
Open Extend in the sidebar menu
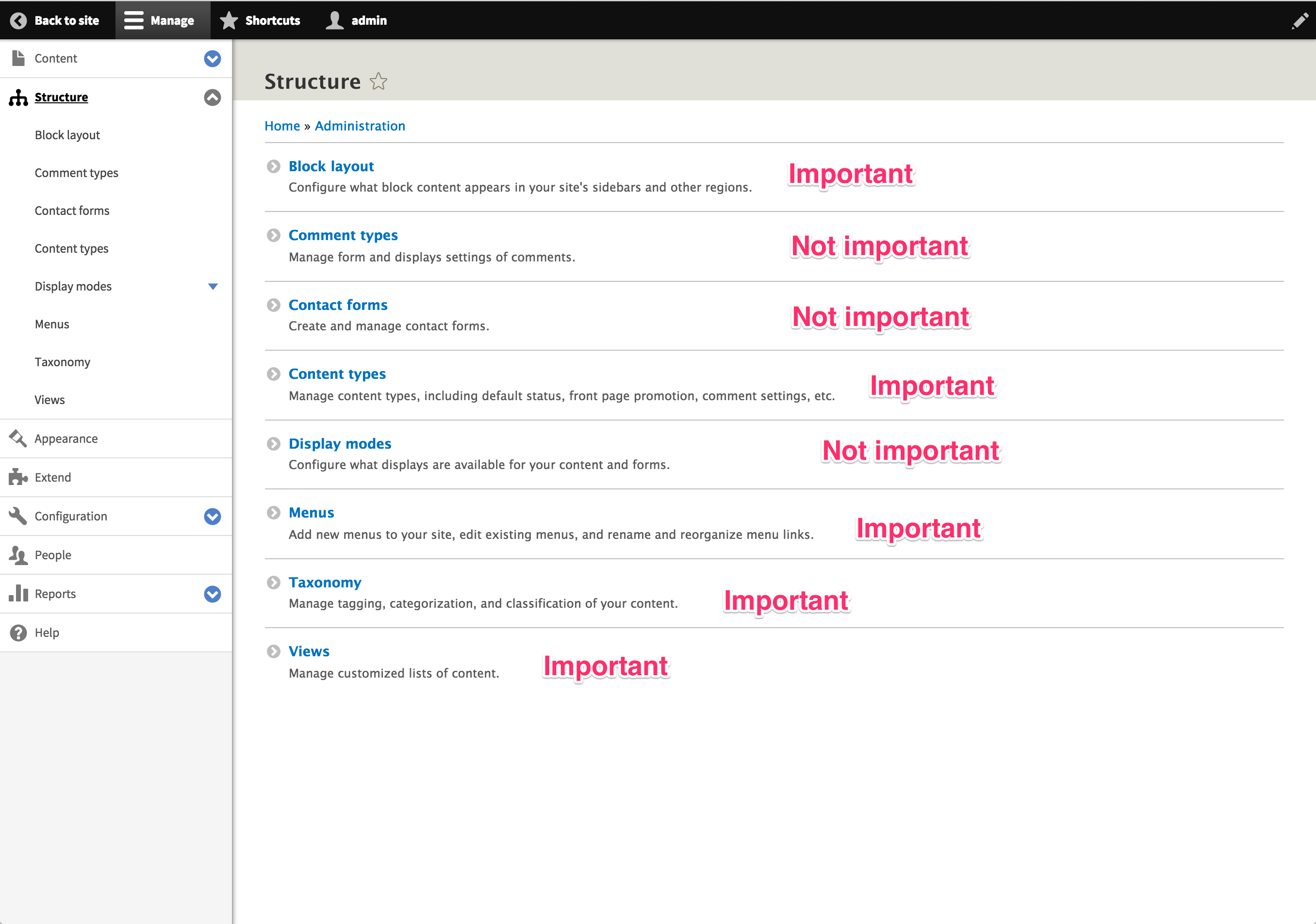coord(53,477)
